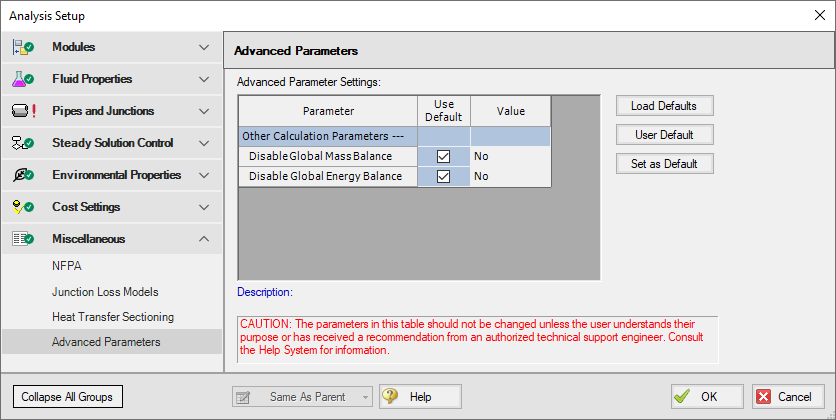Click the Environmental Properties leaf icon
The image size is (836, 420).
(22, 175)
